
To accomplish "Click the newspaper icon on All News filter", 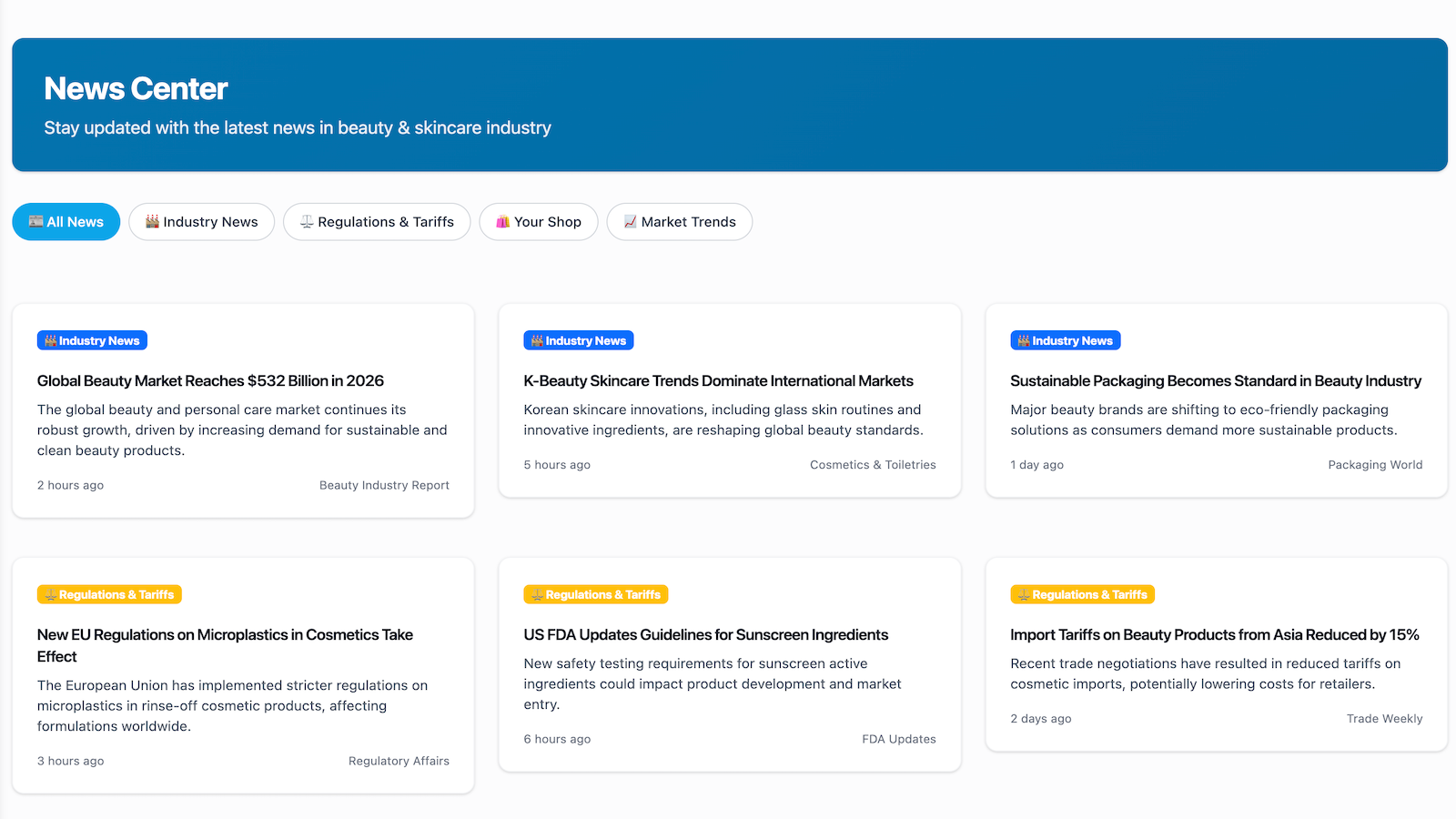I will (x=34, y=221).
